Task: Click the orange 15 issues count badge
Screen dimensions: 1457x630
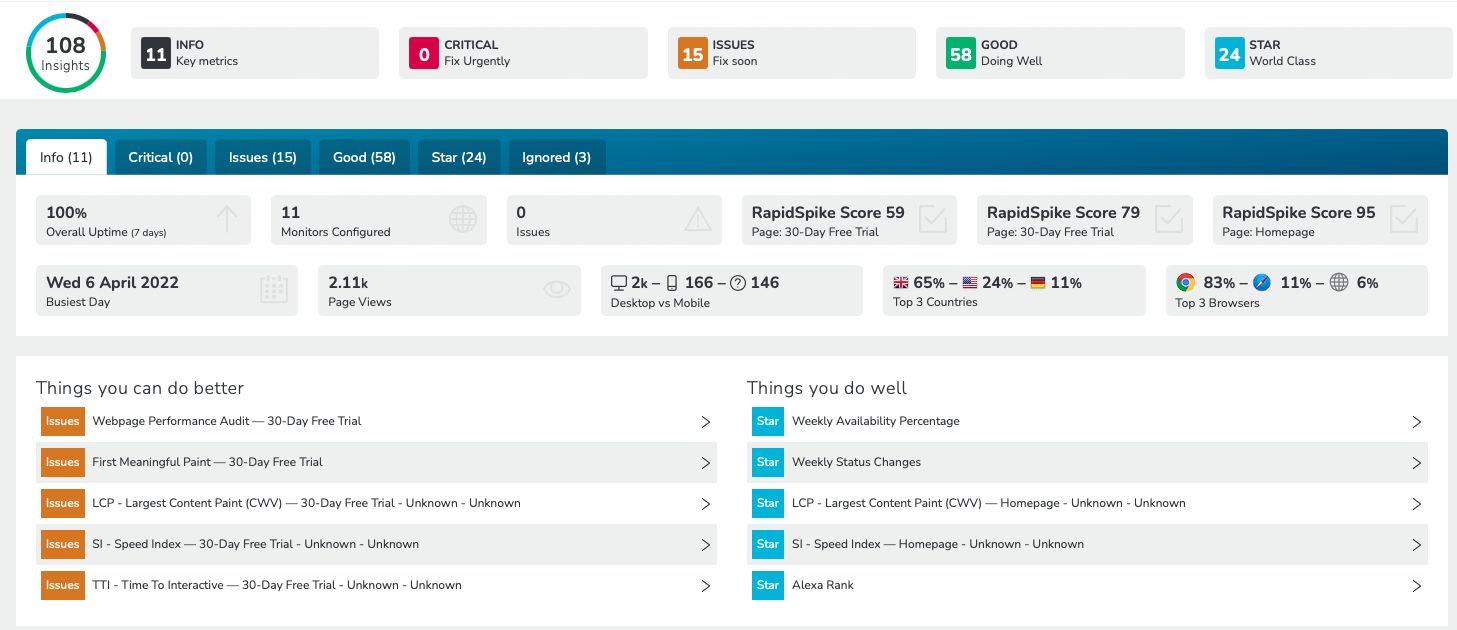Action: point(693,54)
